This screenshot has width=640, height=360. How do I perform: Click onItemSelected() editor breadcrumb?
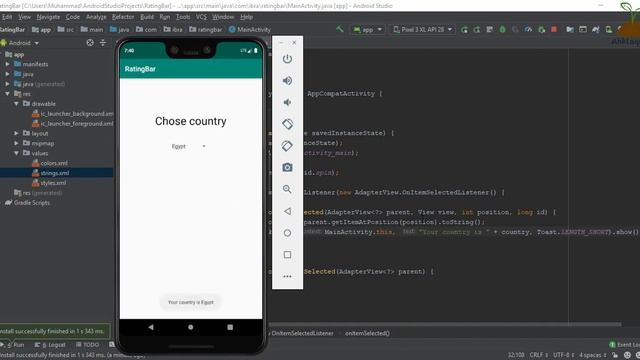tap(367, 333)
